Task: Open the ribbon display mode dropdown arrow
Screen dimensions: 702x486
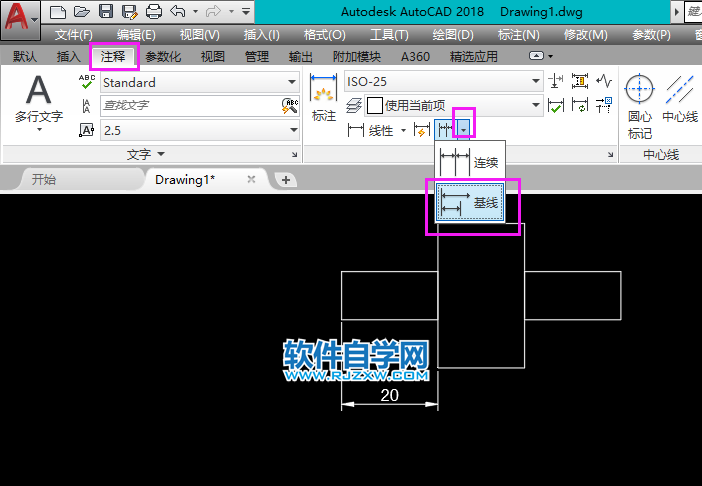Action: [x=550, y=56]
